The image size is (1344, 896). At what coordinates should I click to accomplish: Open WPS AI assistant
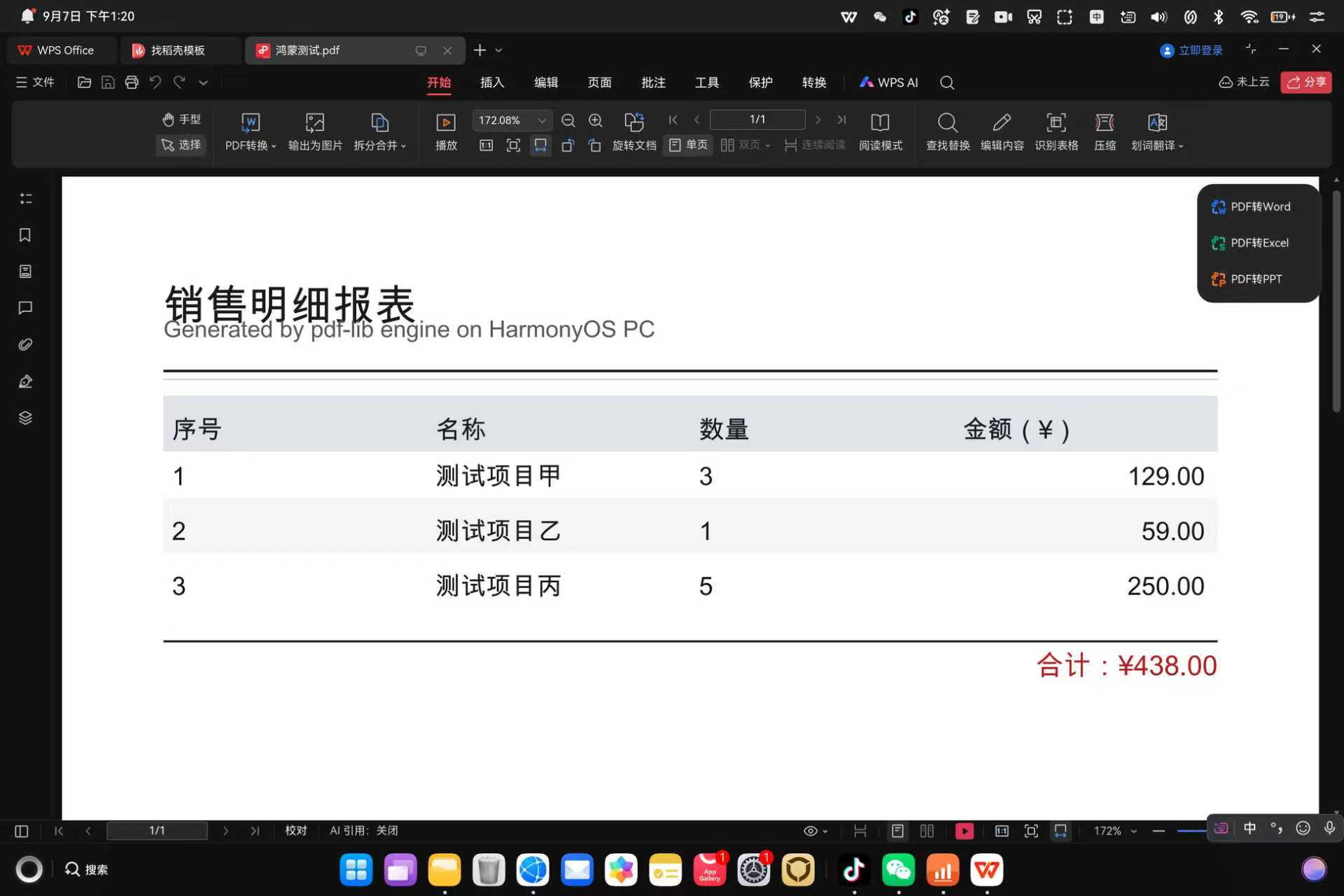click(x=888, y=83)
